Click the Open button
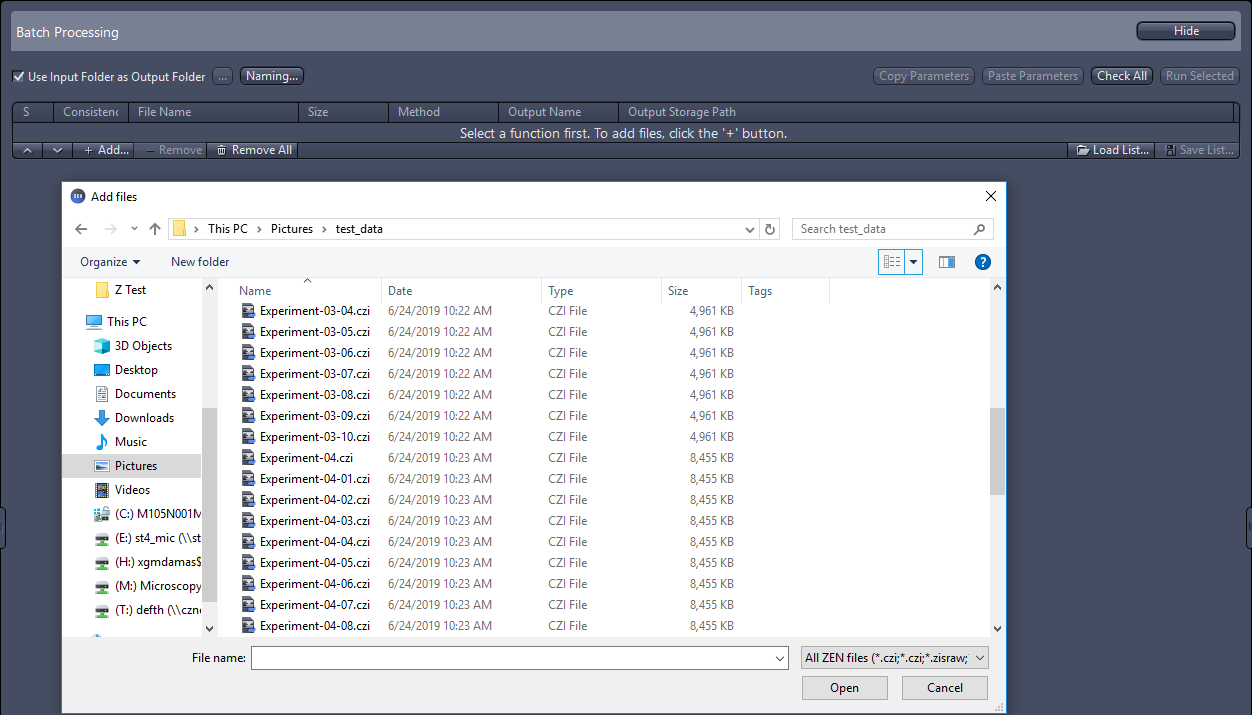1252x715 pixels. (844, 688)
